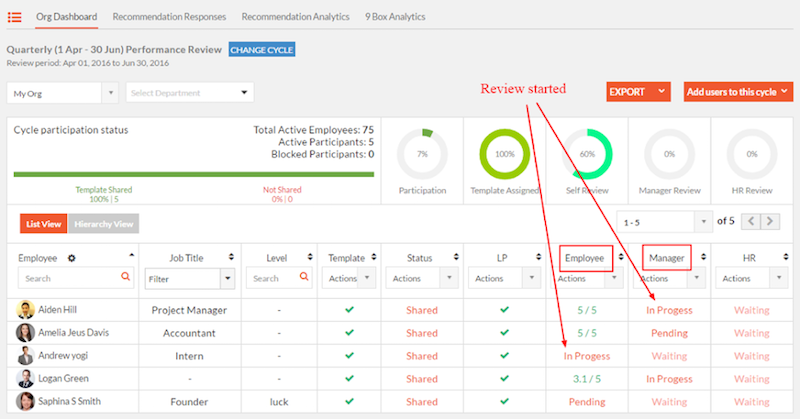This screenshot has width=800, height=419.
Task: Click Andrew yogi's avatar
Action: pos(25,356)
